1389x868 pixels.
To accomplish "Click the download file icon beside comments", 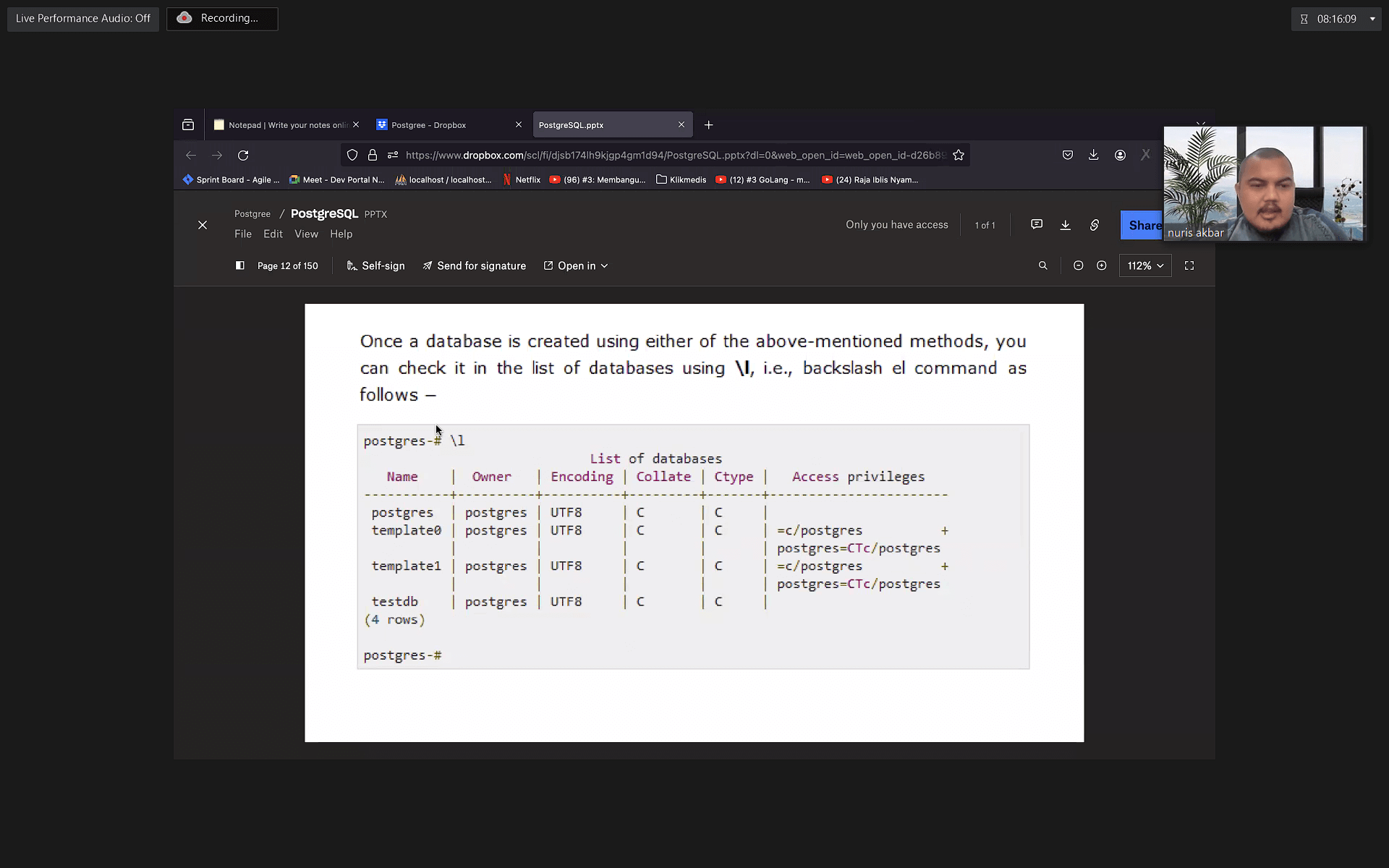I will 1066,225.
